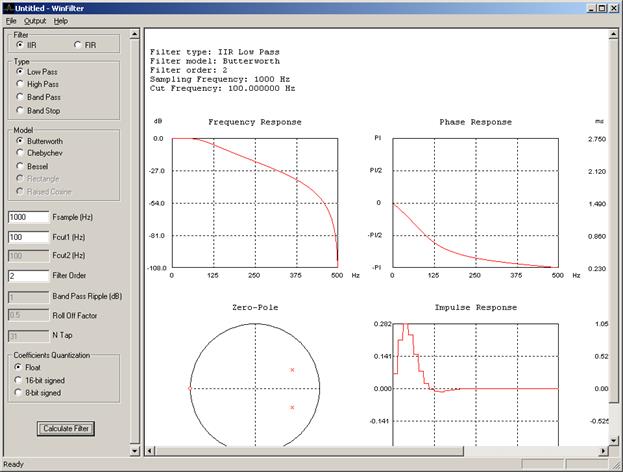623x472 pixels.
Task: Close the WinFilter window
Action: [x=613, y=7]
